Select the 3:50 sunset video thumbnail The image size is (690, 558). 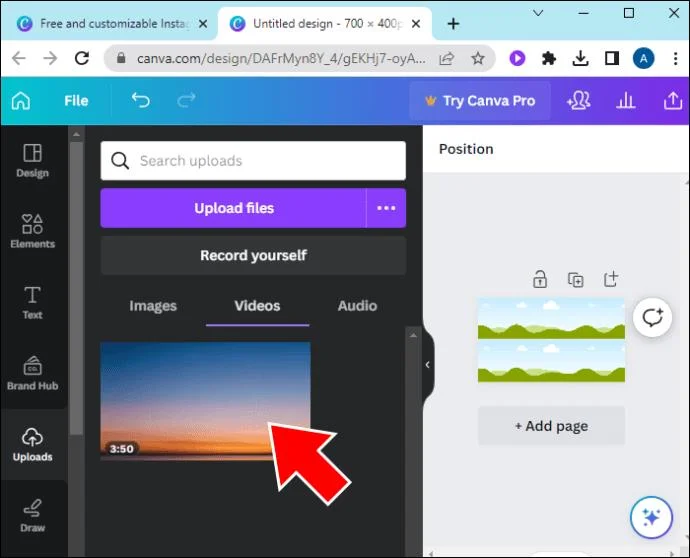tap(206, 400)
